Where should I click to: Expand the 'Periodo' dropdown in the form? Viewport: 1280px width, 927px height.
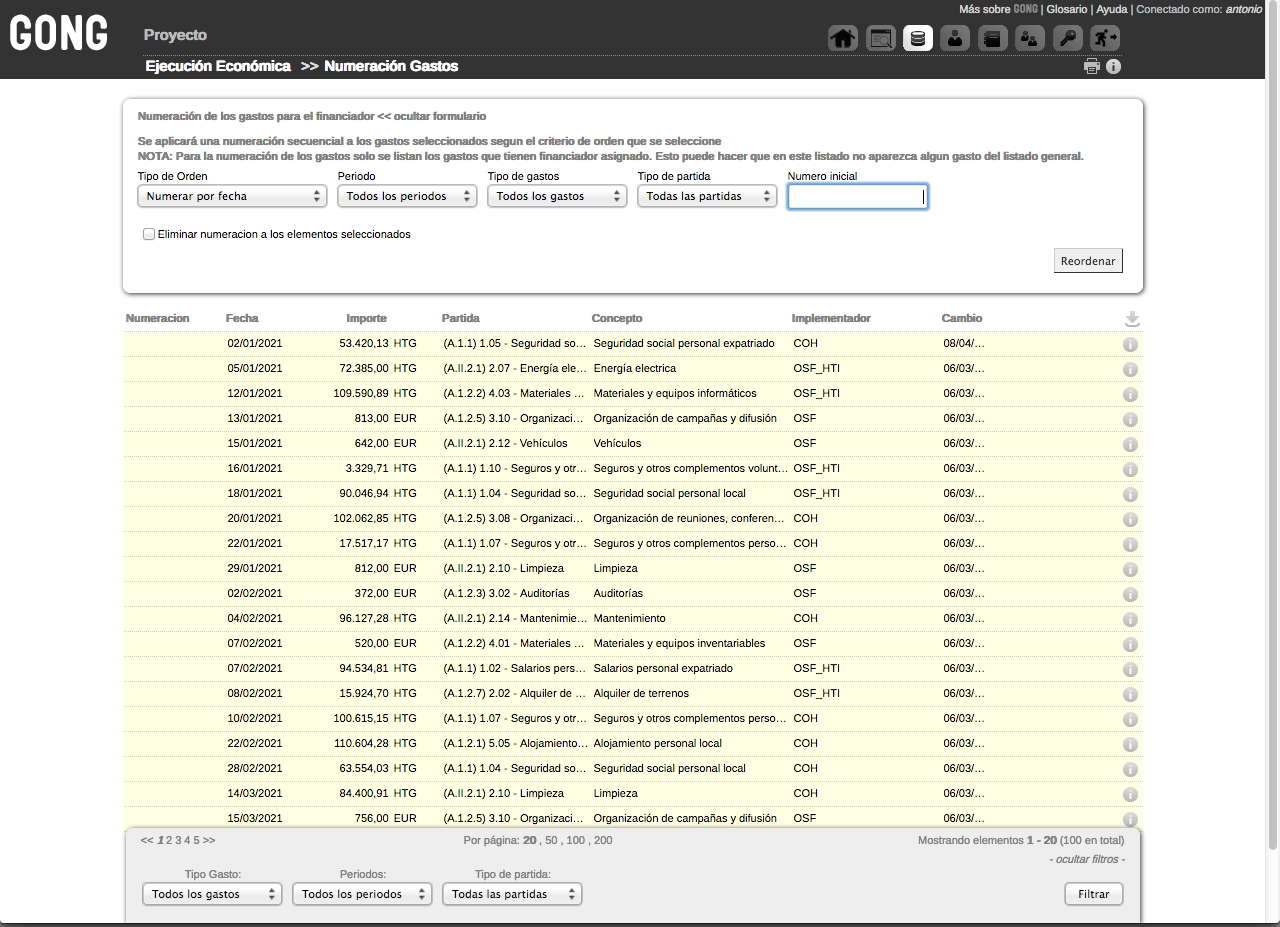407,197
